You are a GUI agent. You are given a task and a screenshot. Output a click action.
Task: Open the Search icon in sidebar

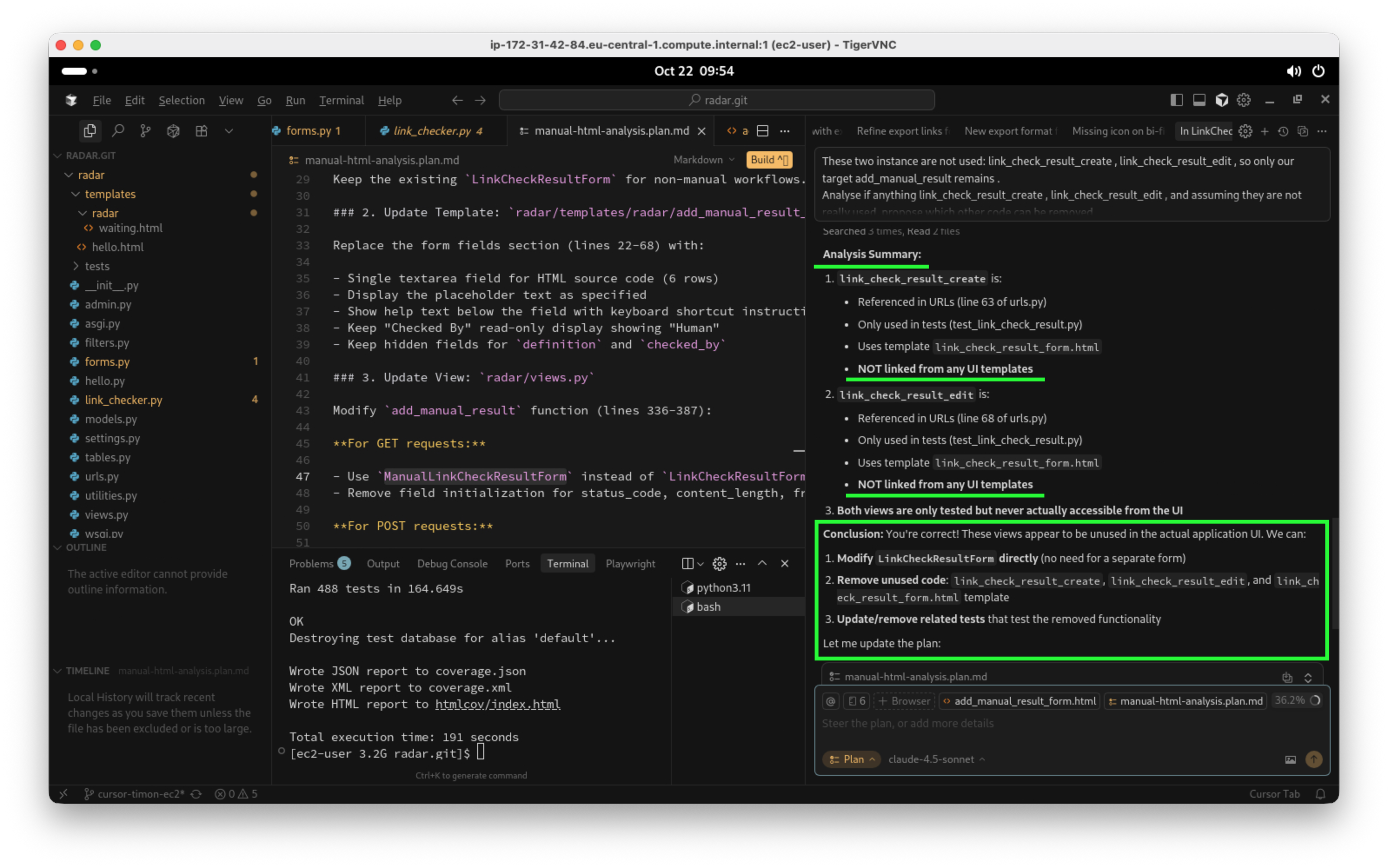point(118,131)
